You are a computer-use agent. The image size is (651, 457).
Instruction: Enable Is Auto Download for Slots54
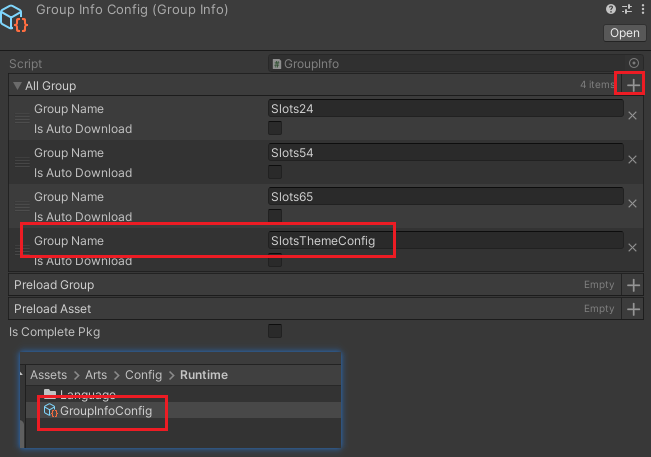click(x=275, y=173)
